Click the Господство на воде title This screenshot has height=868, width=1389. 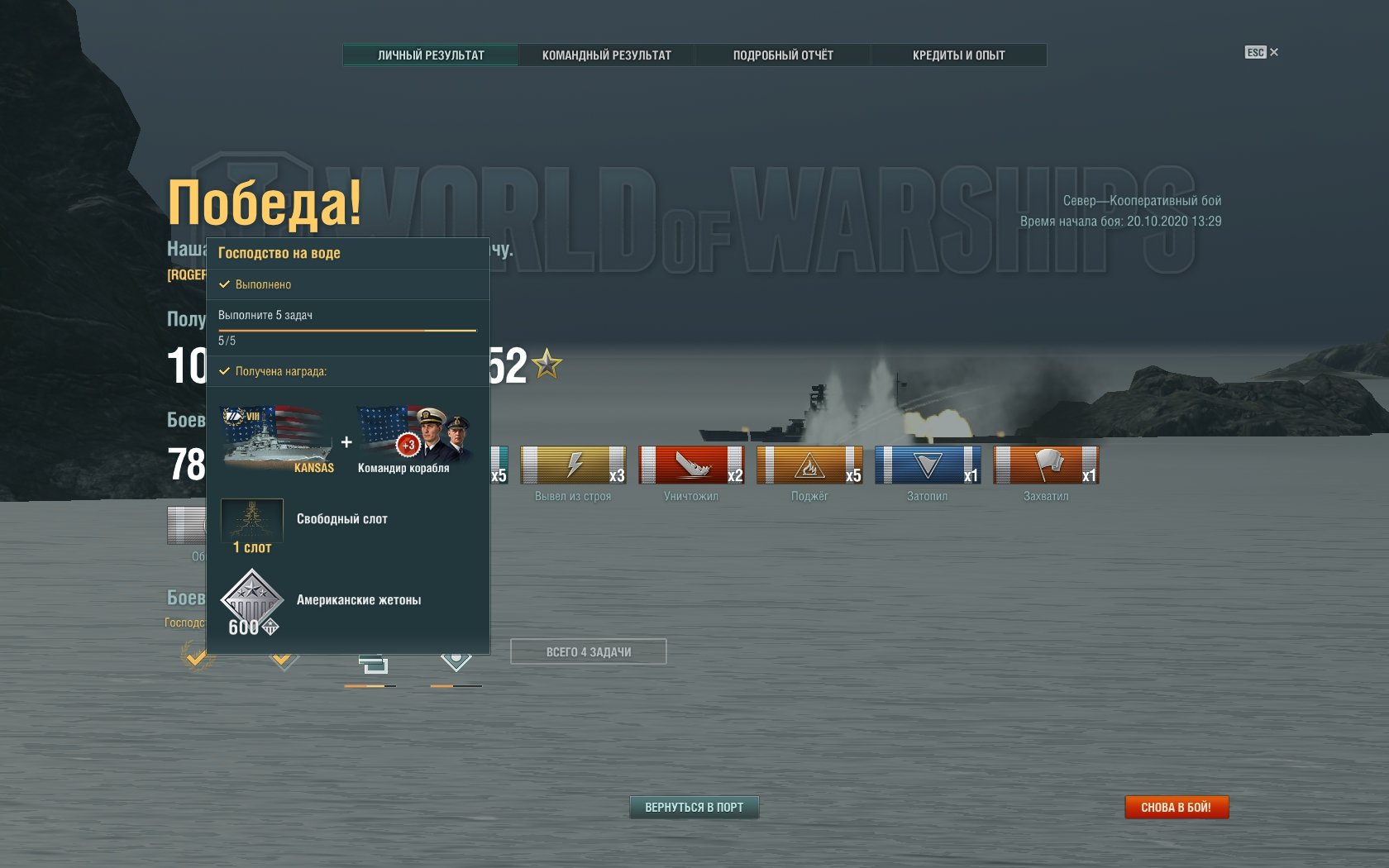(x=279, y=253)
